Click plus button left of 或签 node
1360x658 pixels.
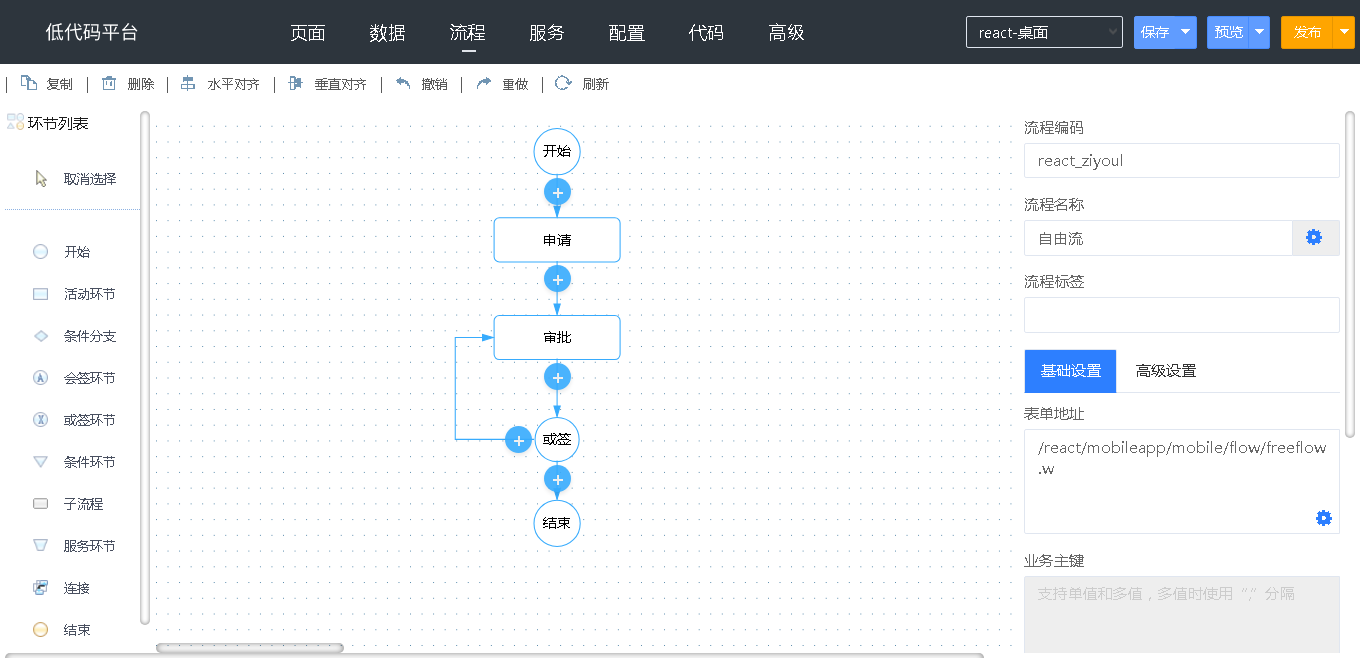(518, 440)
